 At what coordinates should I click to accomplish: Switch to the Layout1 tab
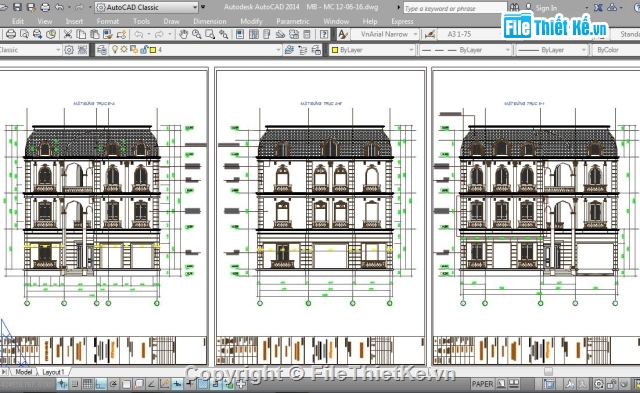pos(53,372)
